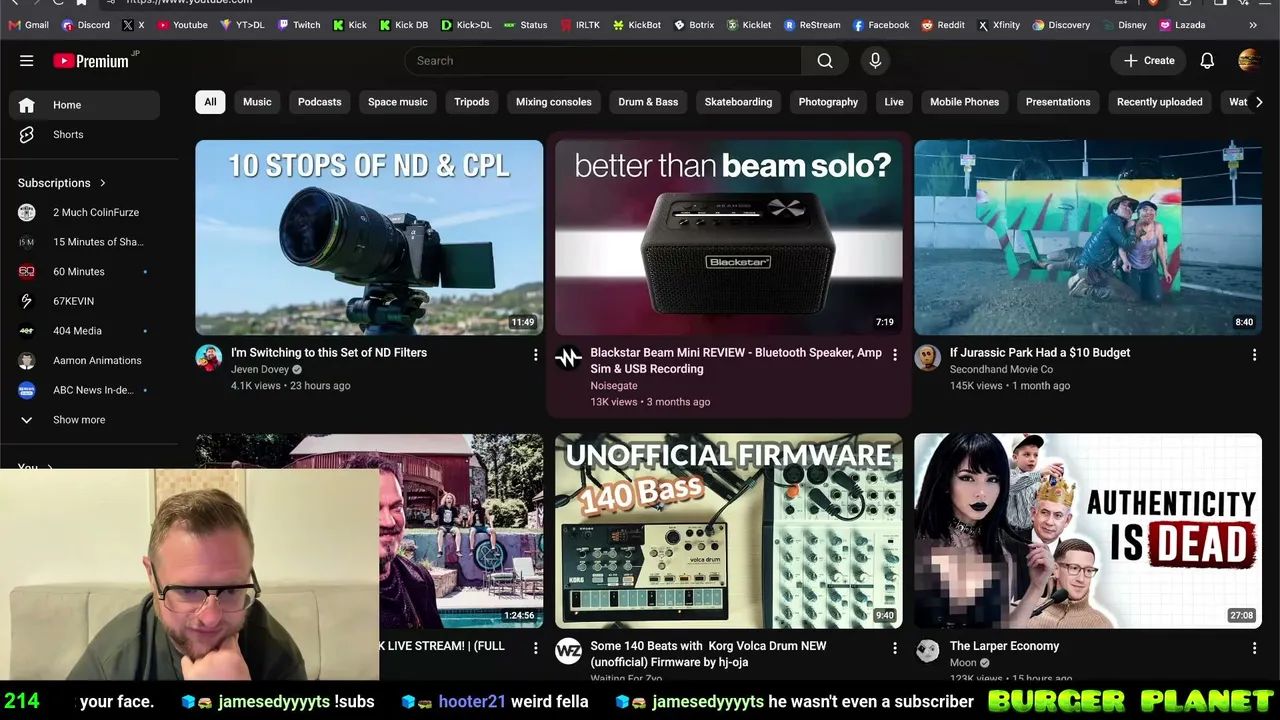Viewport: 1280px width, 720px height.
Task: Open the Jeven Dovey channel name
Action: (x=260, y=370)
